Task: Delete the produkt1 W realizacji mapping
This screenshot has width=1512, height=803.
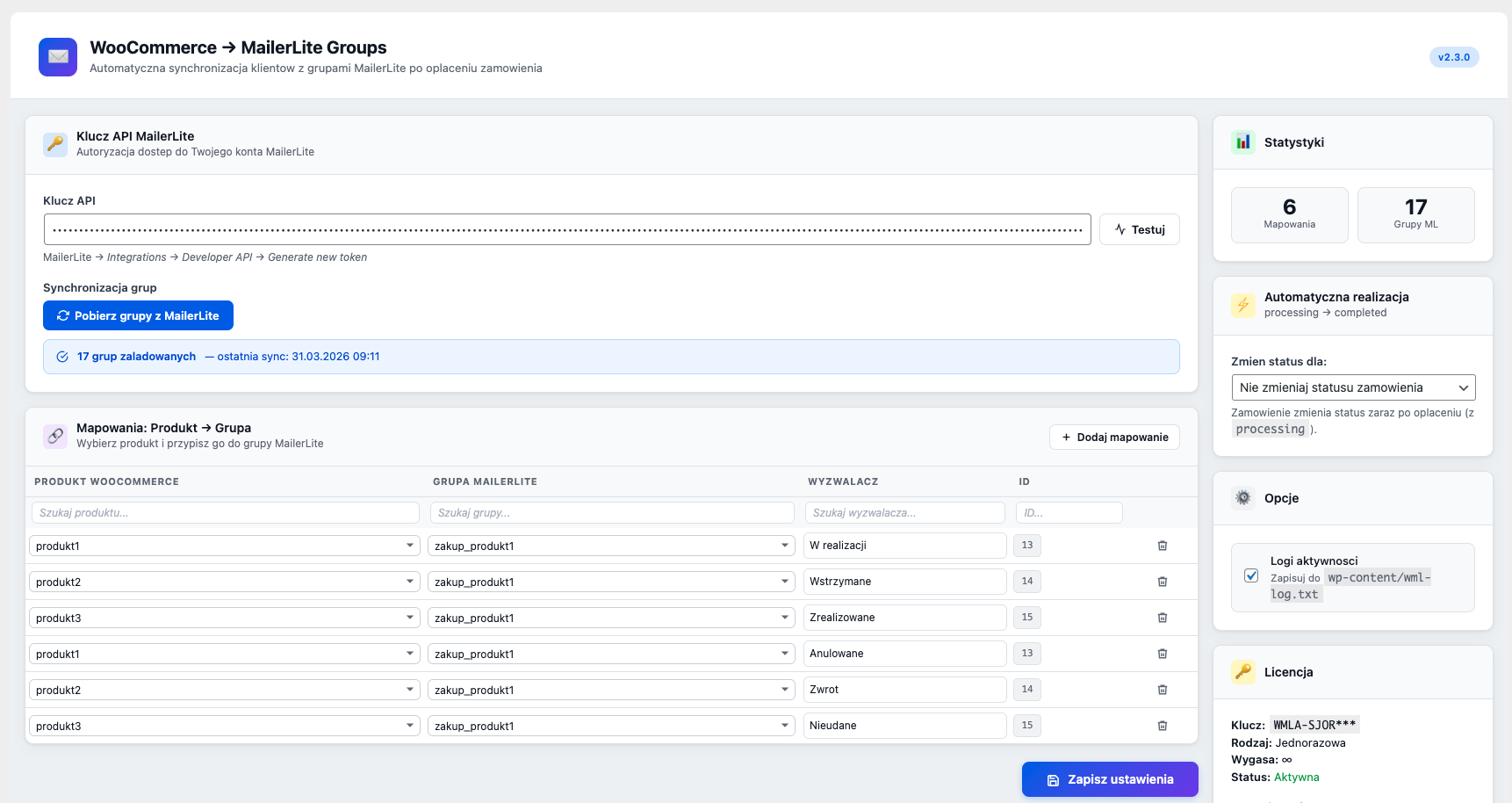Action: click(x=1162, y=546)
